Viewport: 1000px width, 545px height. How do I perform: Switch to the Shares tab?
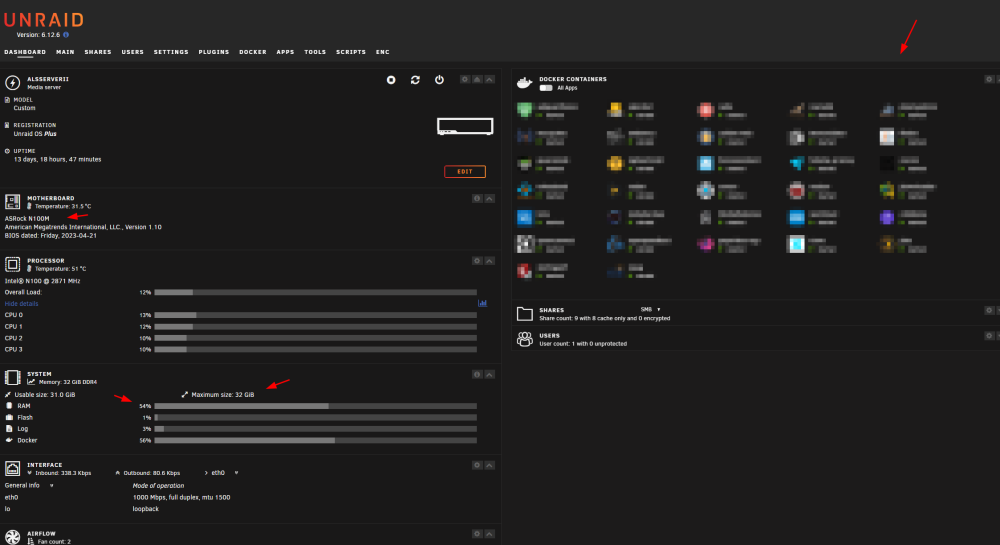point(98,52)
